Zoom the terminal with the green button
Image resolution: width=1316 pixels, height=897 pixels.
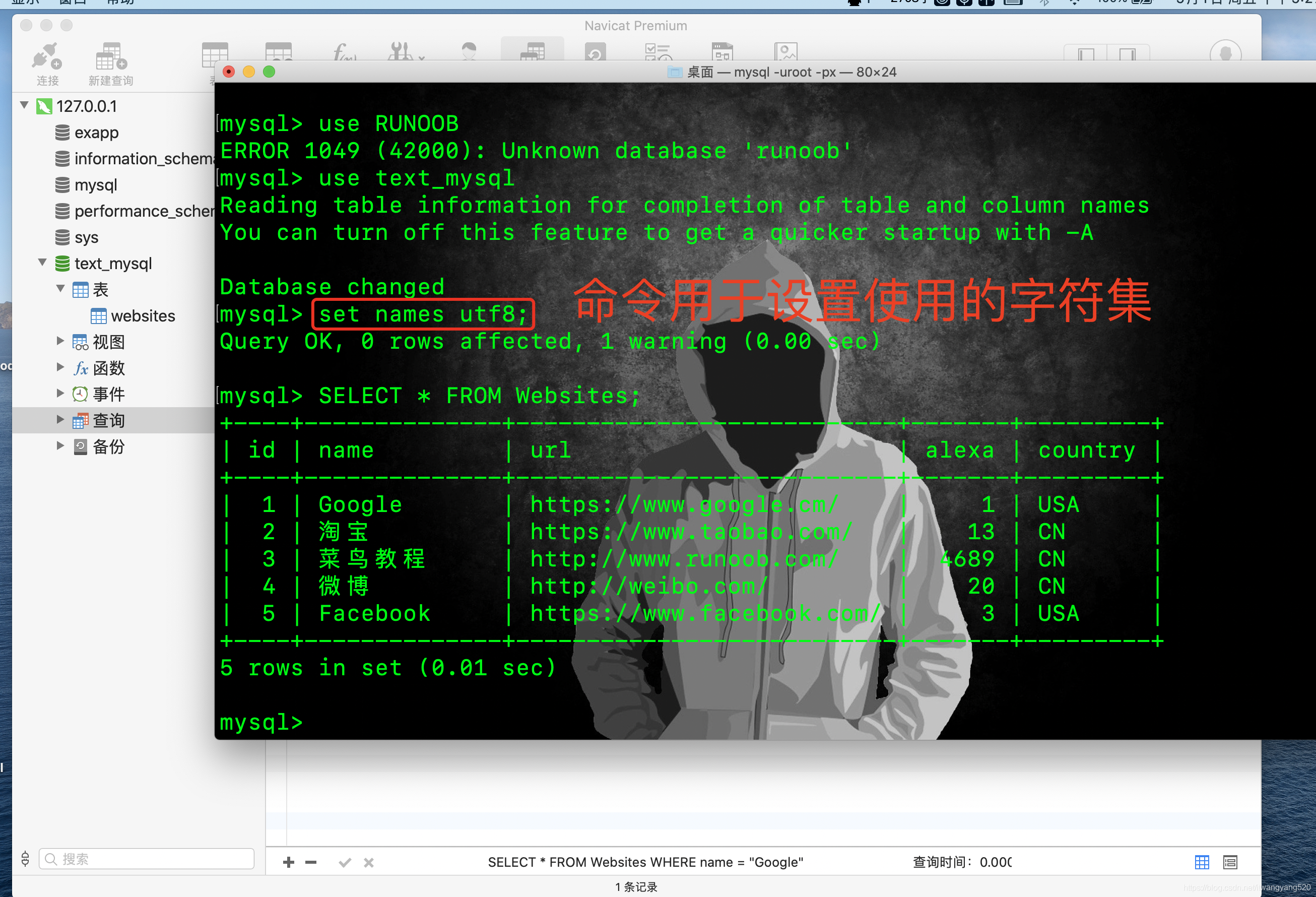pyautogui.click(x=269, y=72)
